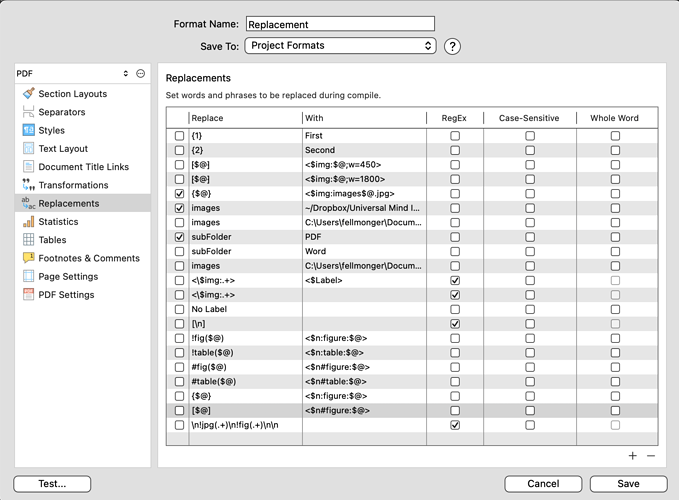
Task: Show the PDF Settings pane
Action: coord(83,294)
